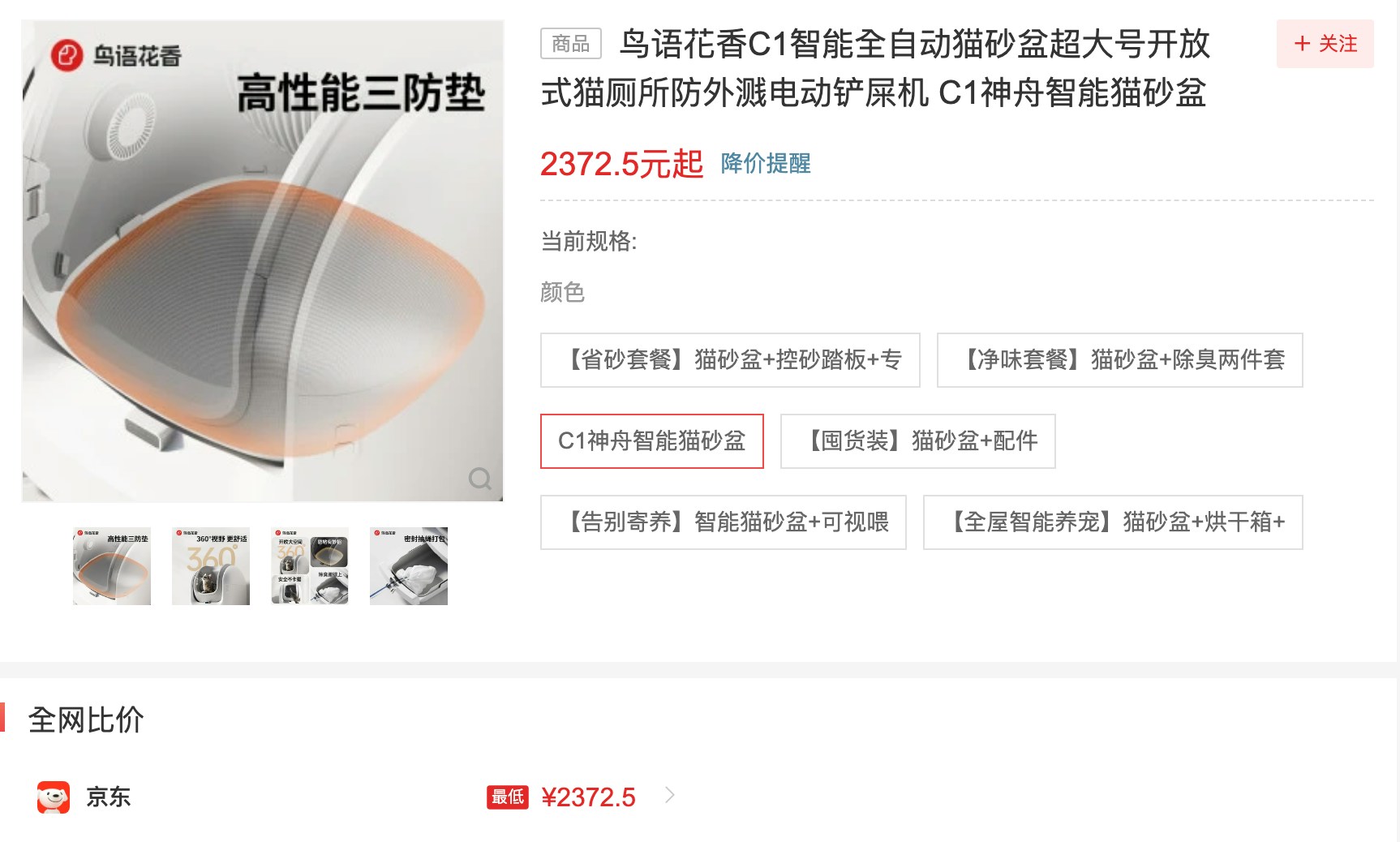Select the 【省砂套餐】猫砂盆+控砂踏板 option
This screenshot has width=1400, height=842.
[730, 360]
